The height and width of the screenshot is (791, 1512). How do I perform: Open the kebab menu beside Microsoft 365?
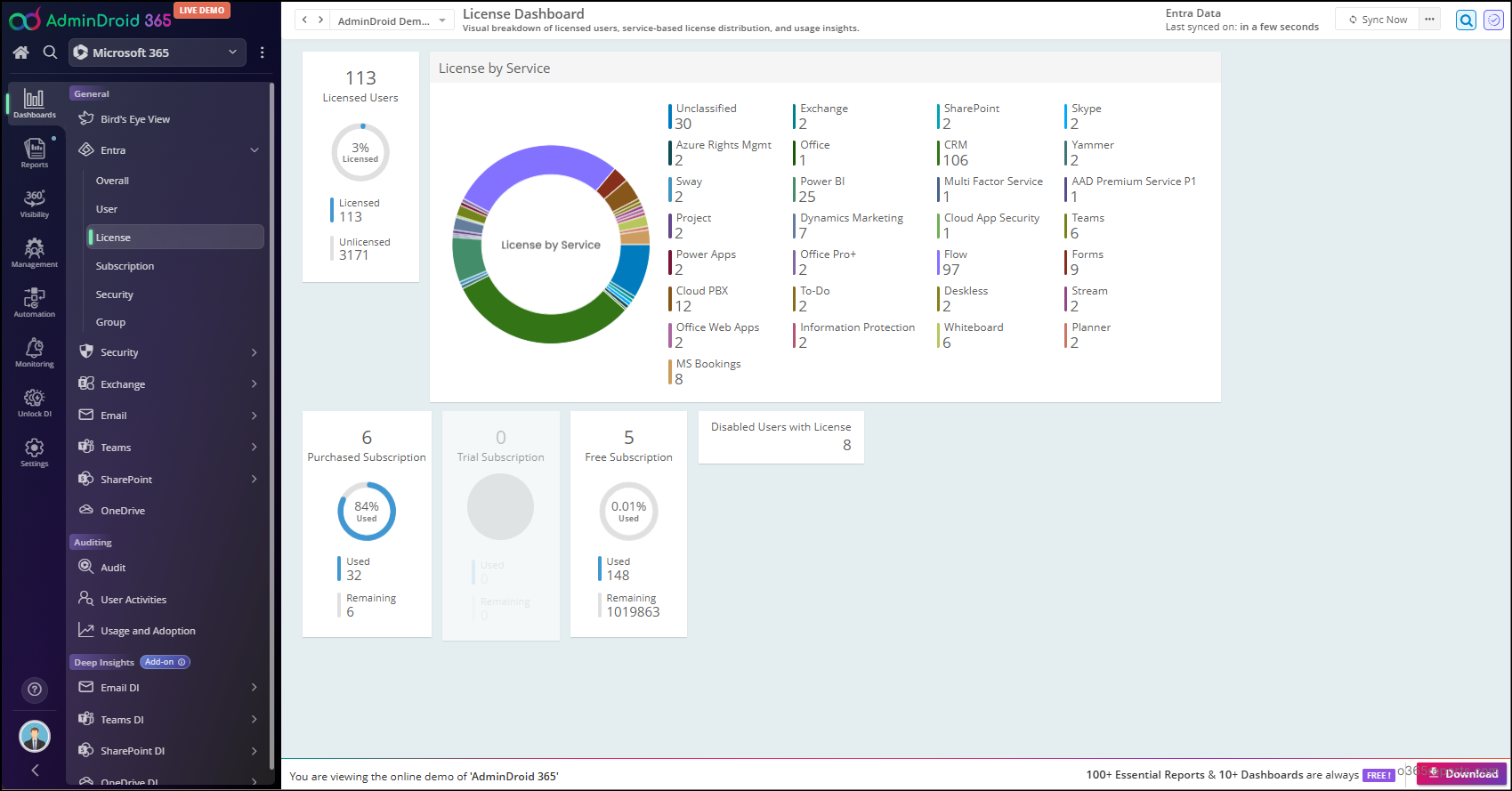[262, 52]
